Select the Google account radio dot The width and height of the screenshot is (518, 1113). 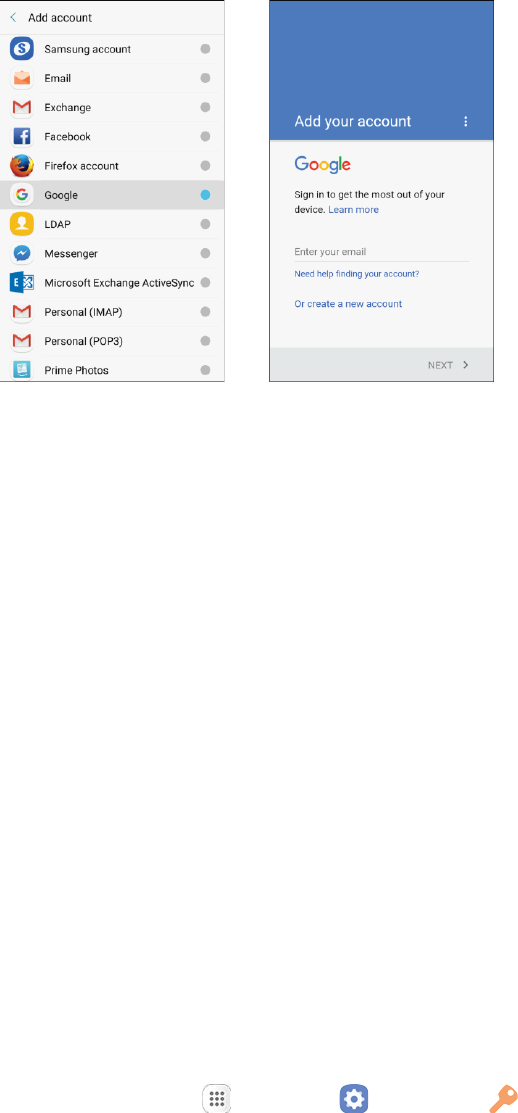point(205,194)
